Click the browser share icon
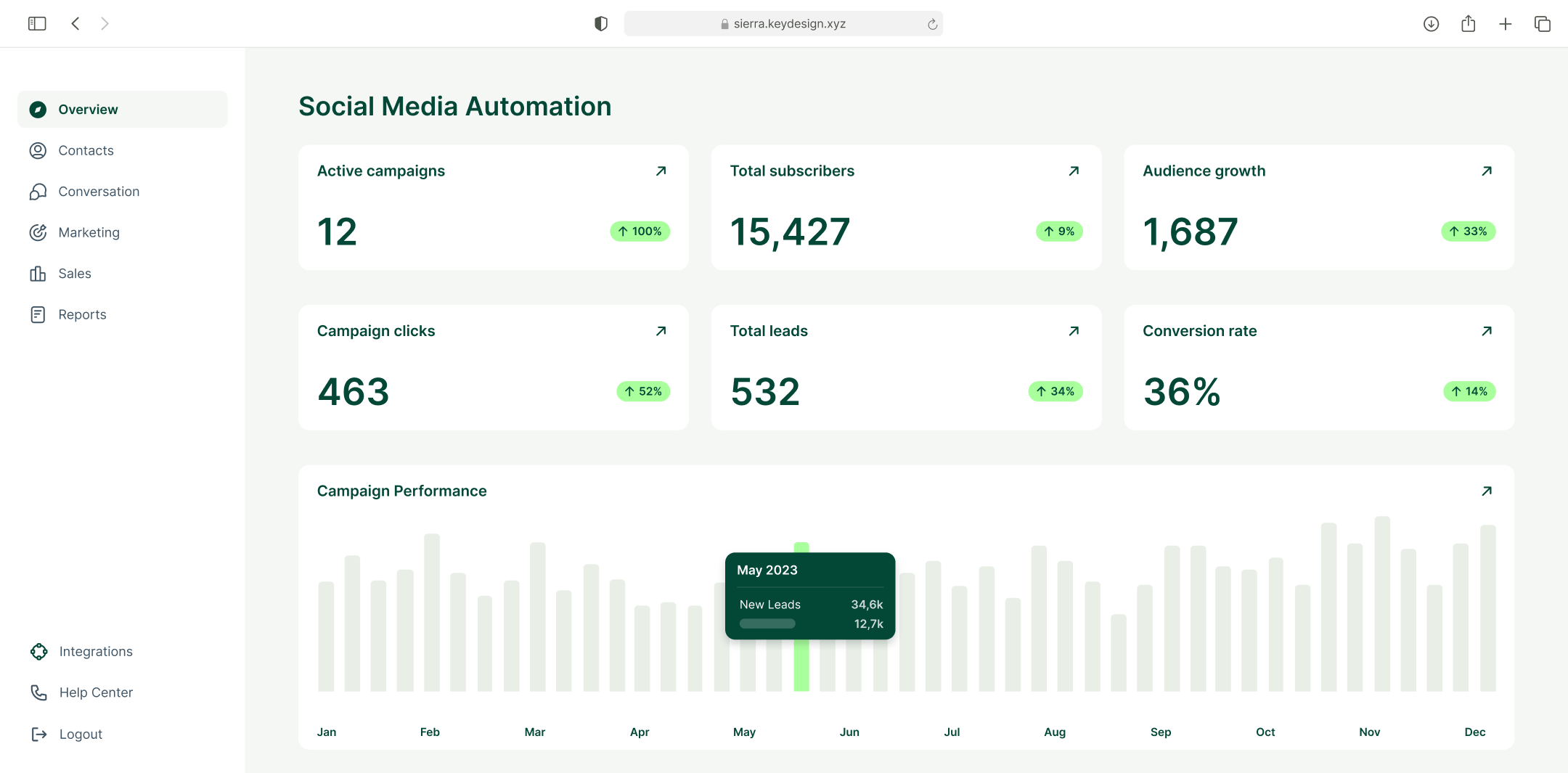This screenshot has width=1568, height=773. pos(1468,24)
